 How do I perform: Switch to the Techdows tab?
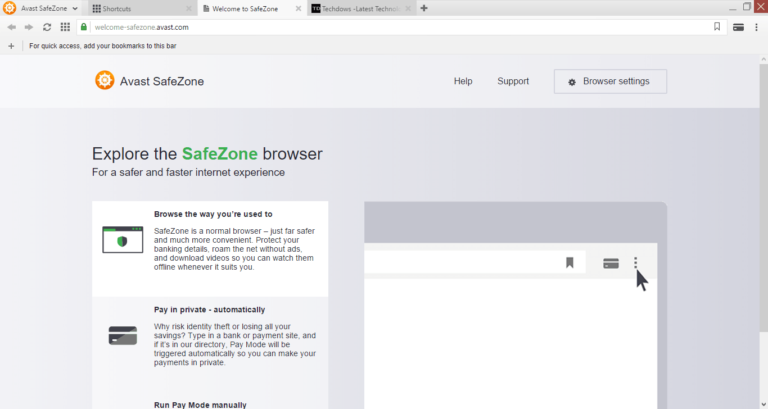pos(360,8)
